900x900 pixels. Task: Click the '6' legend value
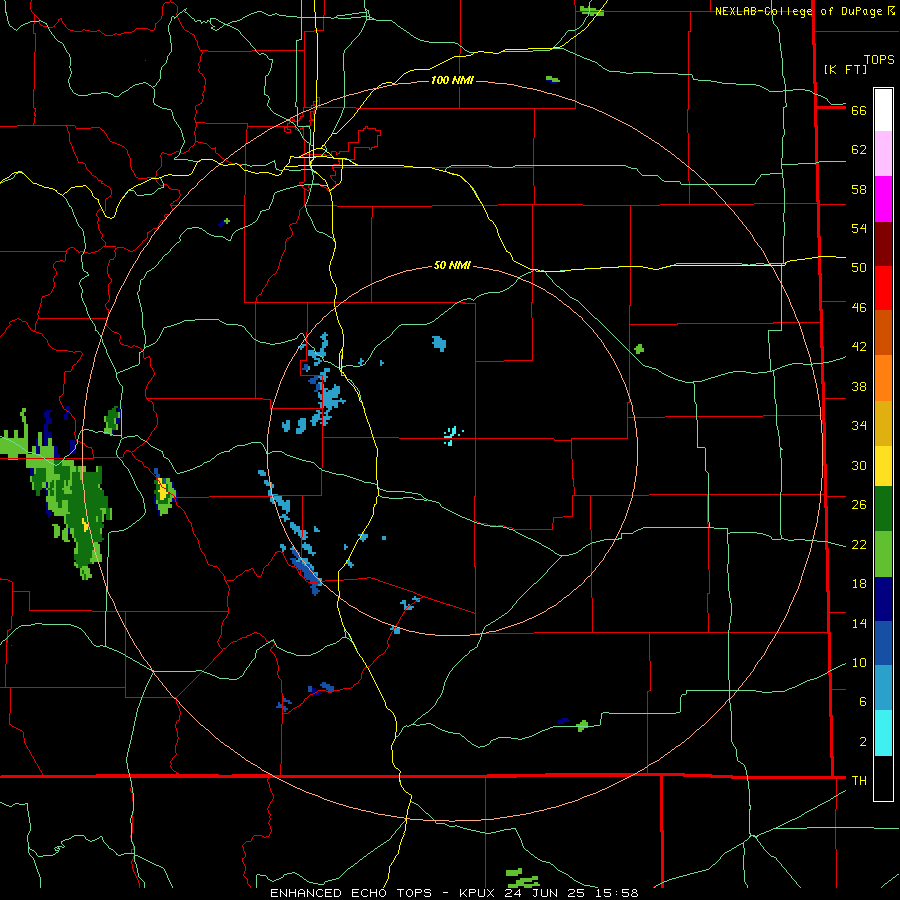point(863,702)
